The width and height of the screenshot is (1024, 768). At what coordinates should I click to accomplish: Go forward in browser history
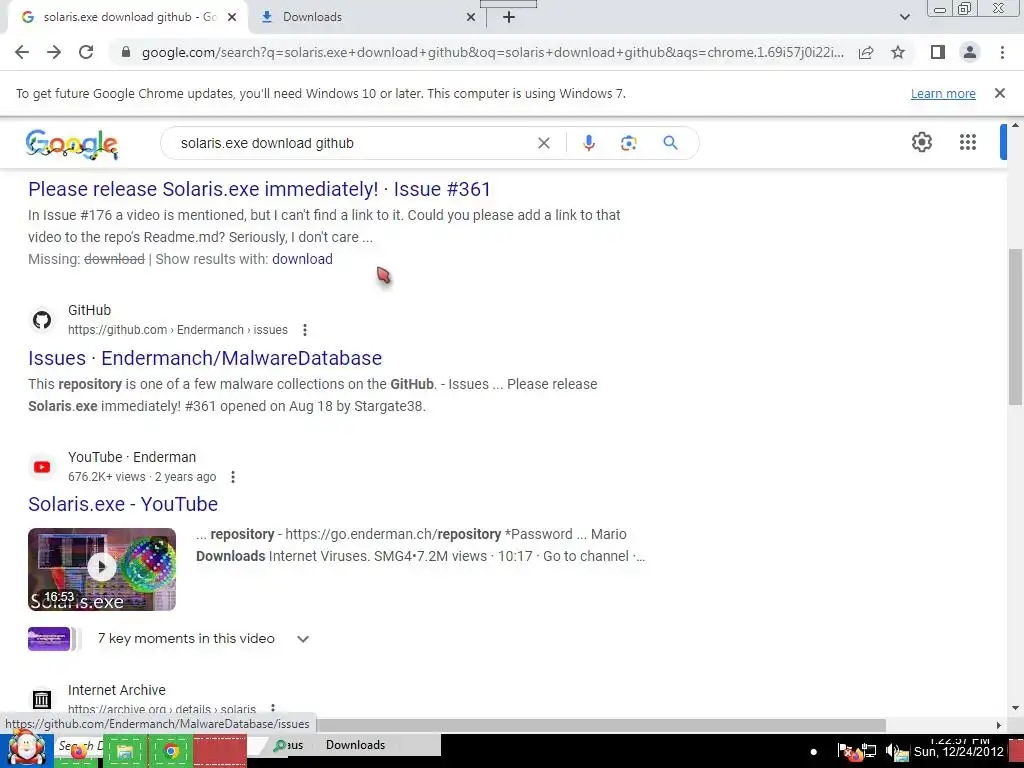pos(54,52)
